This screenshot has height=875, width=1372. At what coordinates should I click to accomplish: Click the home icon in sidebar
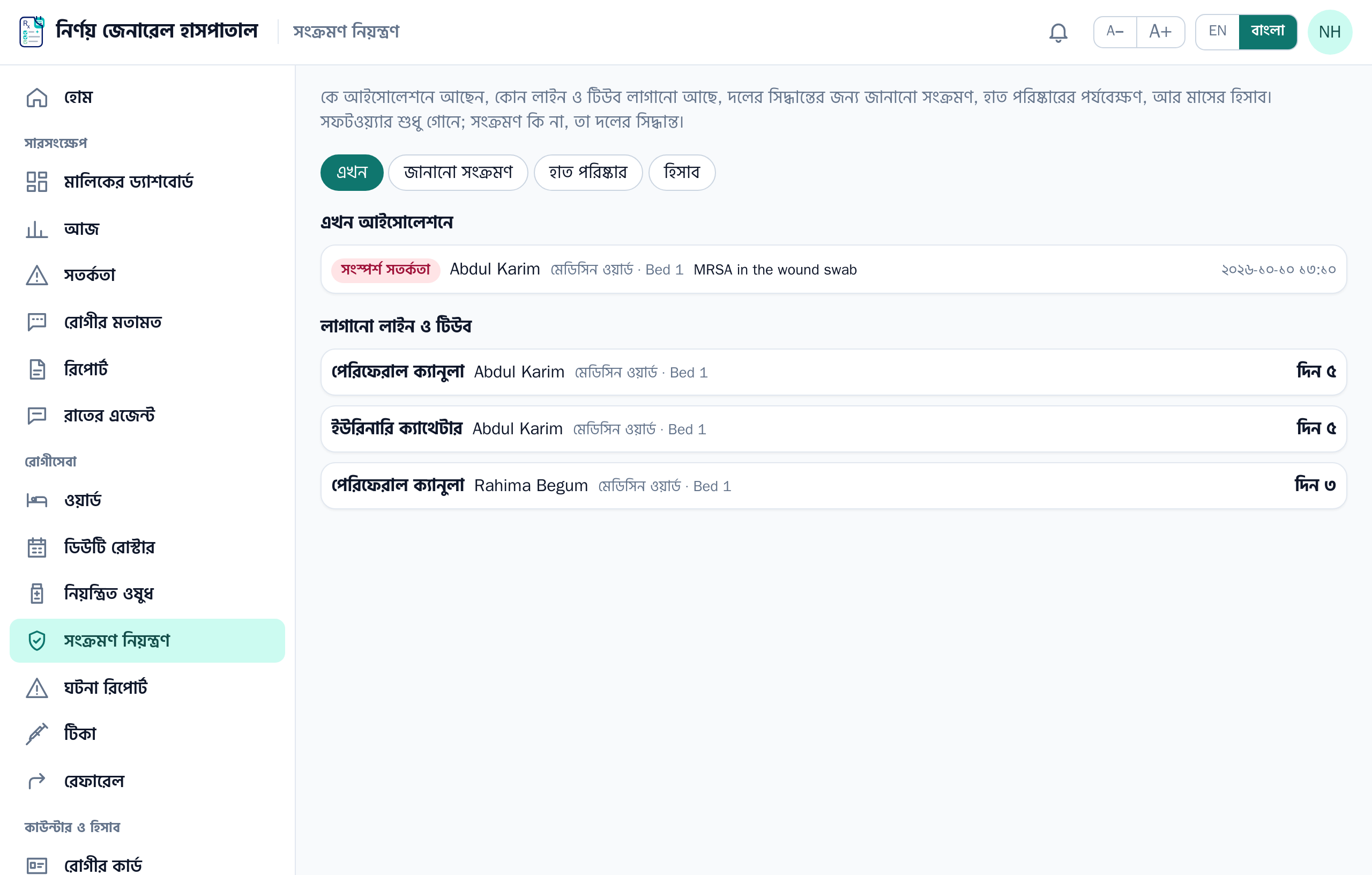[x=37, y=98]
